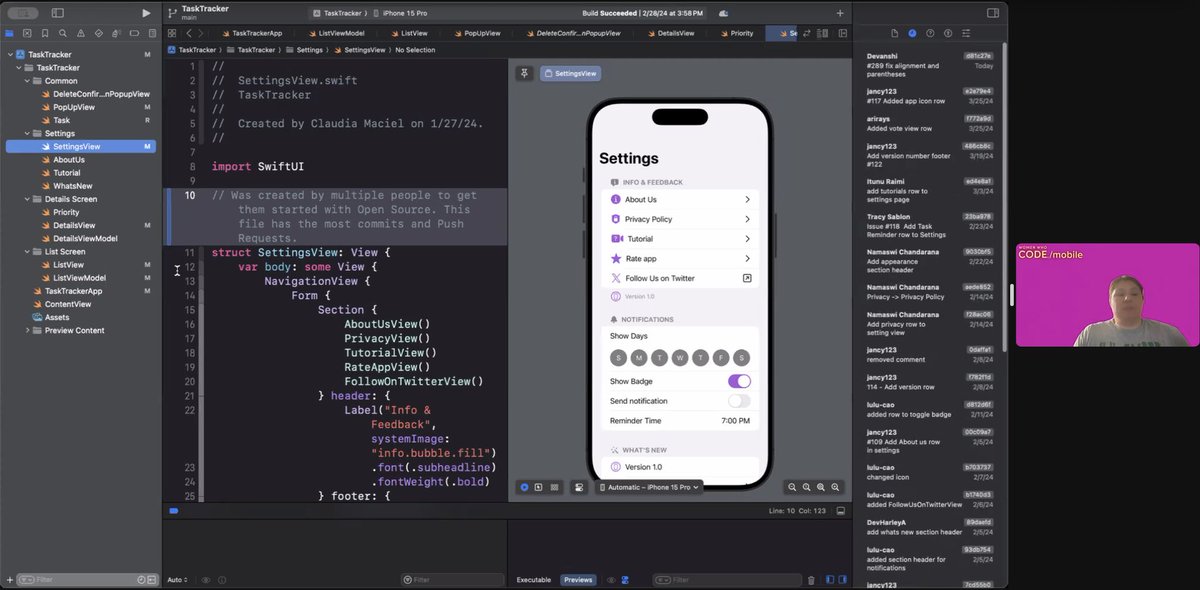Switch to the DetailsView tab

tap(670, 33)
